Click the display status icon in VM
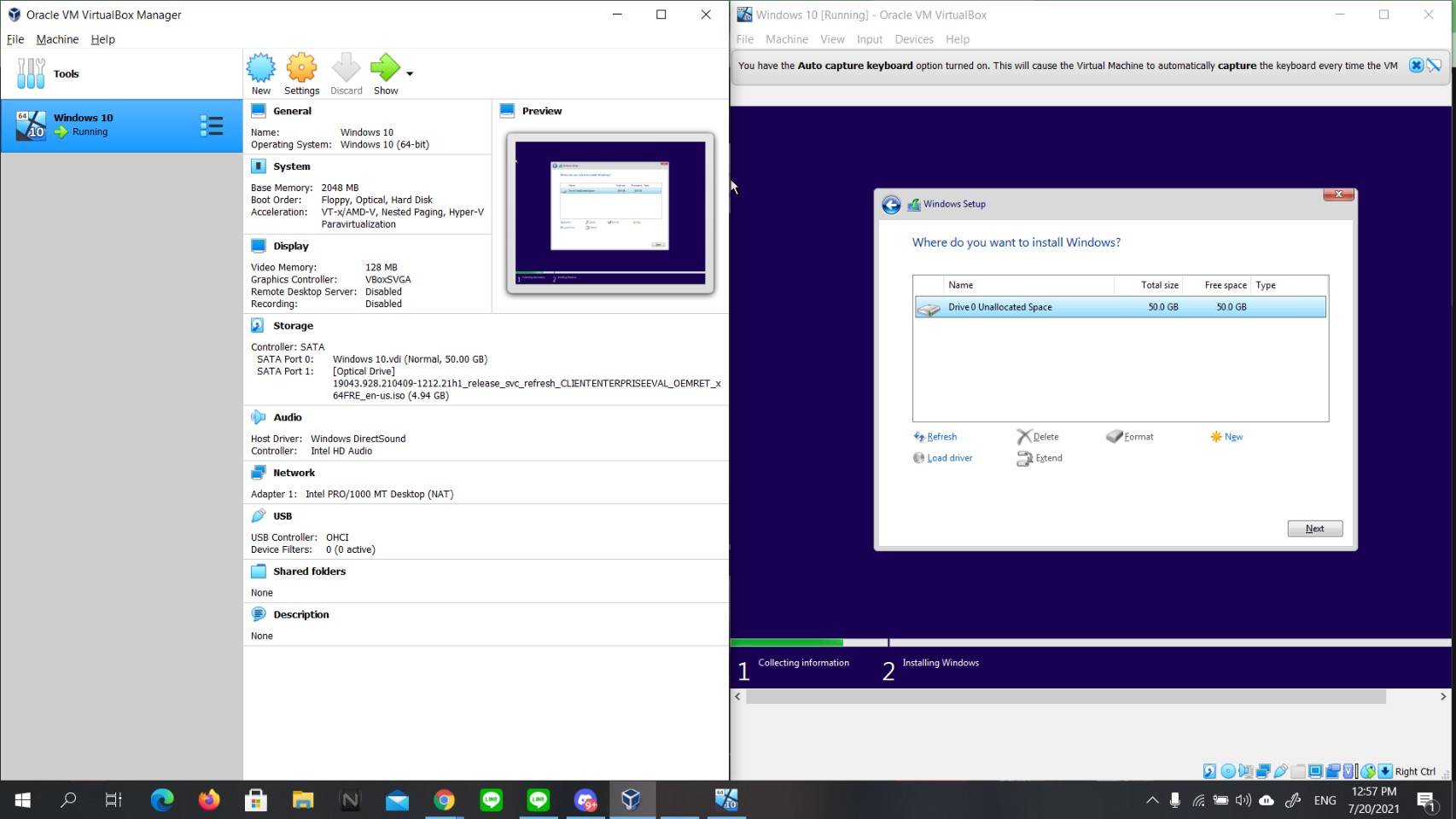 (x=1315, y=771)
